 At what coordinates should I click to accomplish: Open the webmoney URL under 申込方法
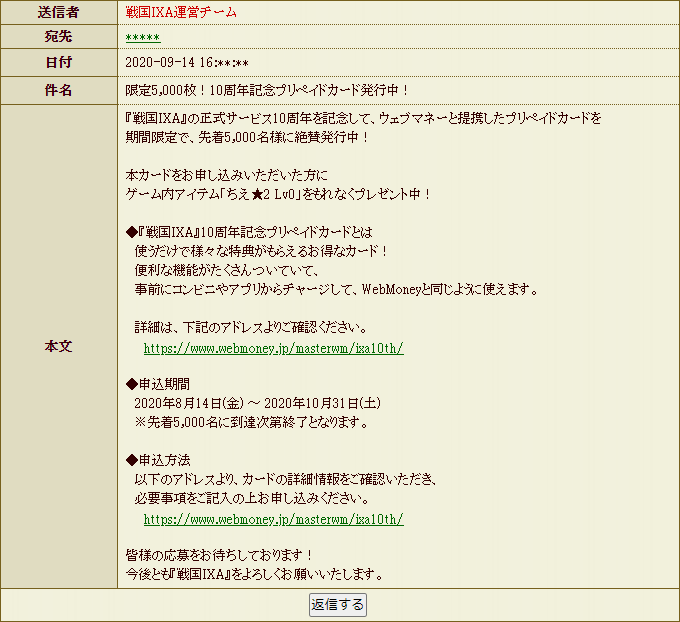[274, 519]
